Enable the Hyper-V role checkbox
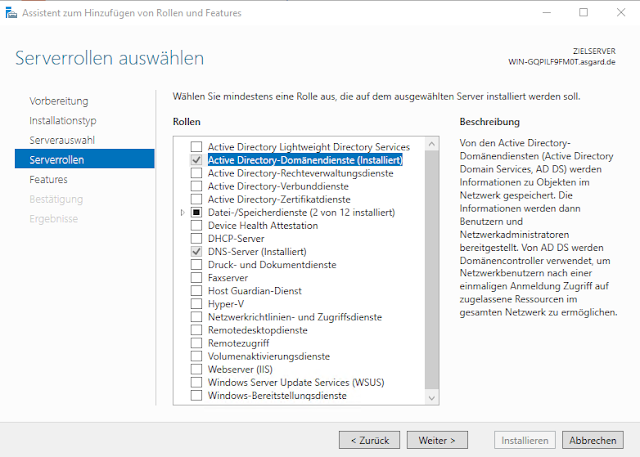 [197, 304]
